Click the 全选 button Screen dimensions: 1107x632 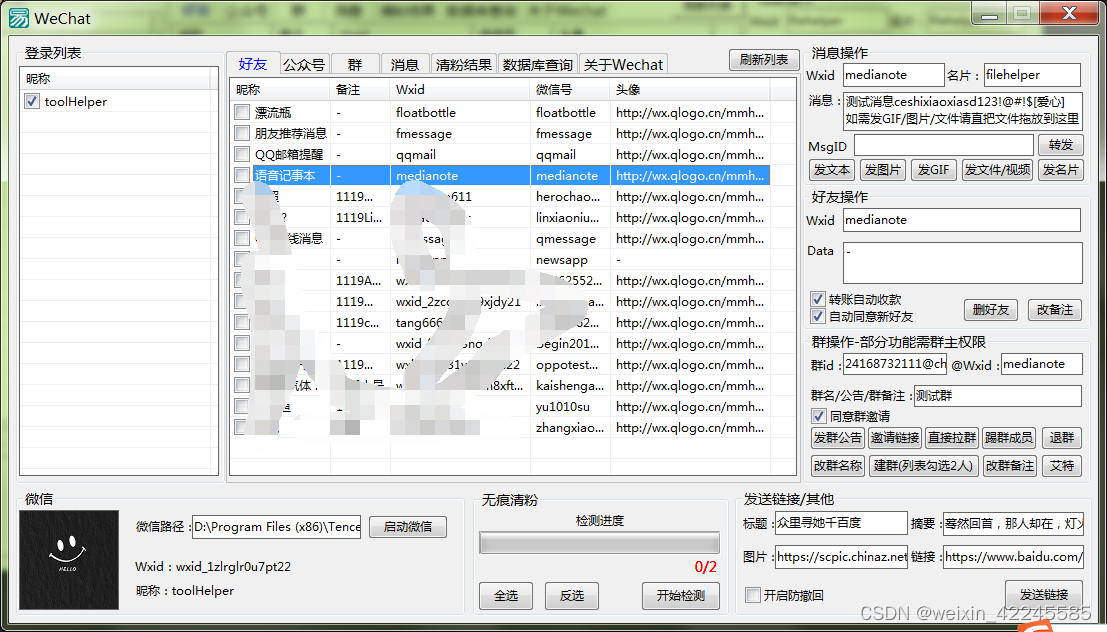point(505,595)
